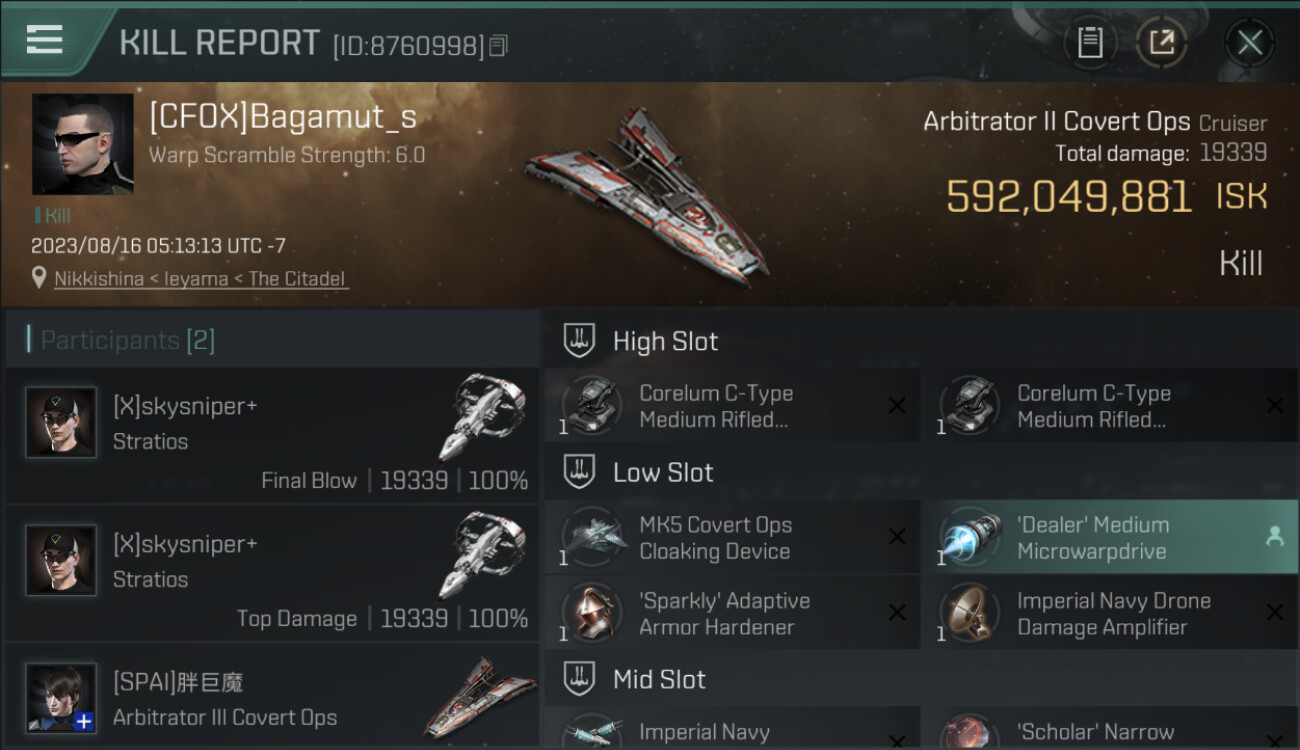Copy the kill report ID
Image resolution: width=1300 pixels, height=750 pixels.
[x=498, y=46]
